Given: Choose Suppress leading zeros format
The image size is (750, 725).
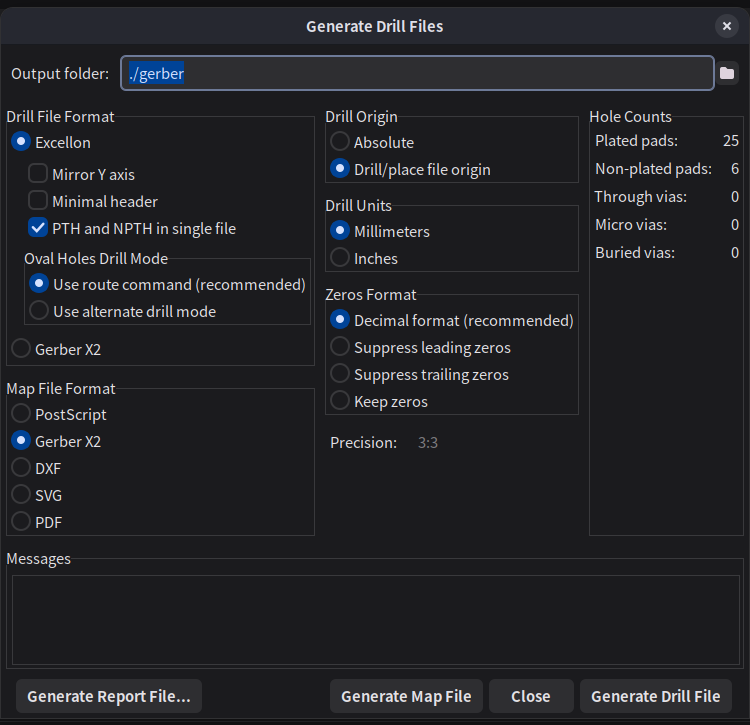Looking at the screenshot, I should (x=340, y=347).
